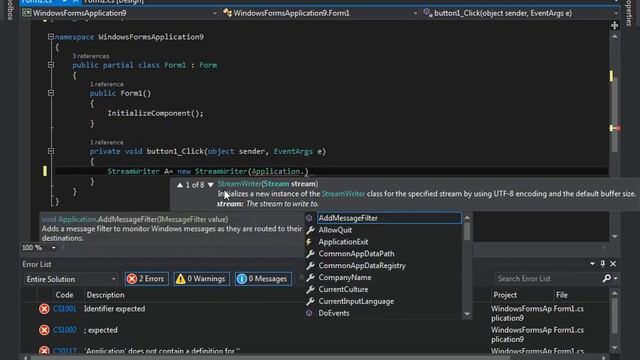Click the Search Error List field
This screenshot has width=640, height=360.
[x=547, y=279]
